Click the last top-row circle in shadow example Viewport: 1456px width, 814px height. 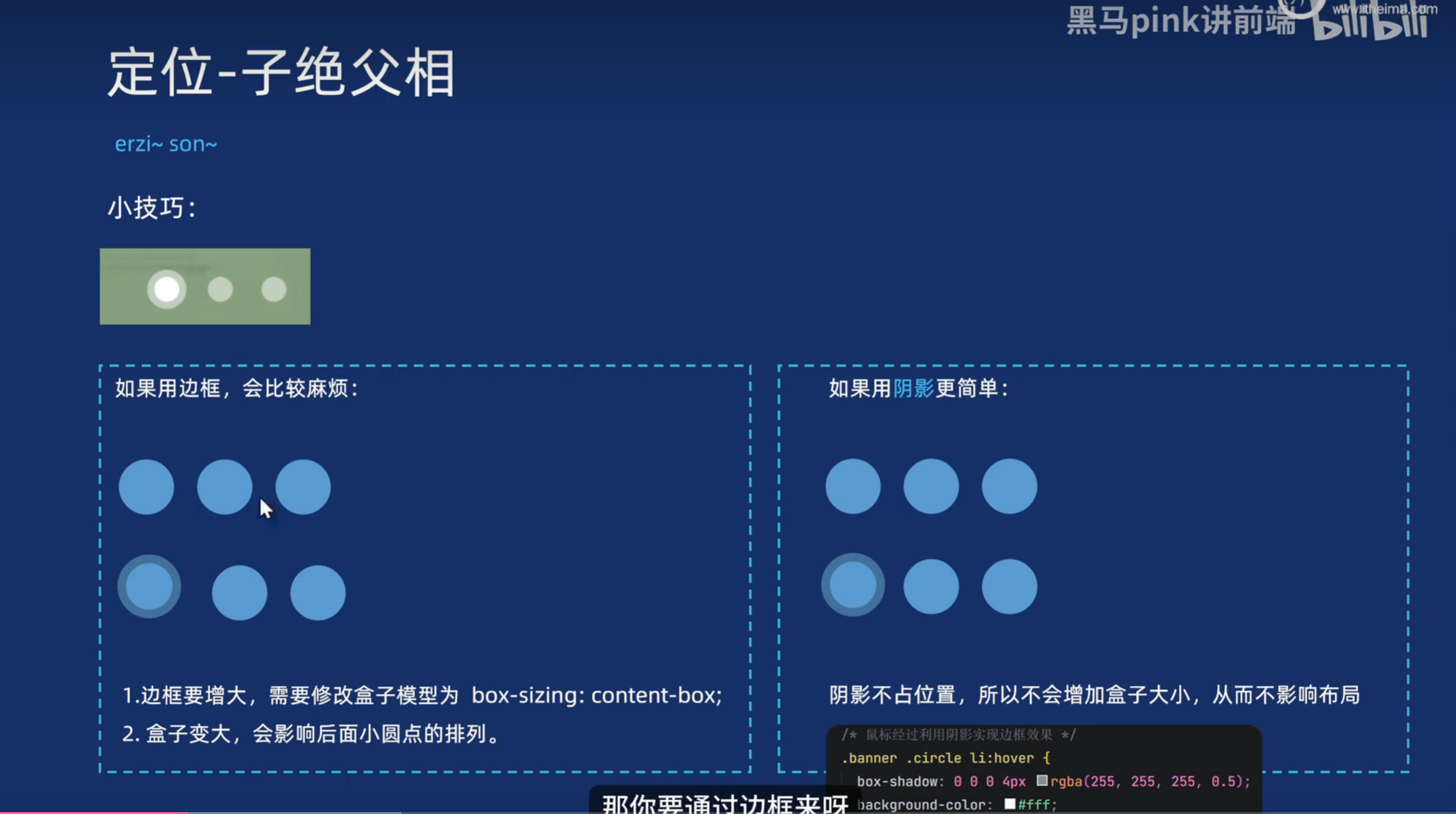(x=1009, y=486)
